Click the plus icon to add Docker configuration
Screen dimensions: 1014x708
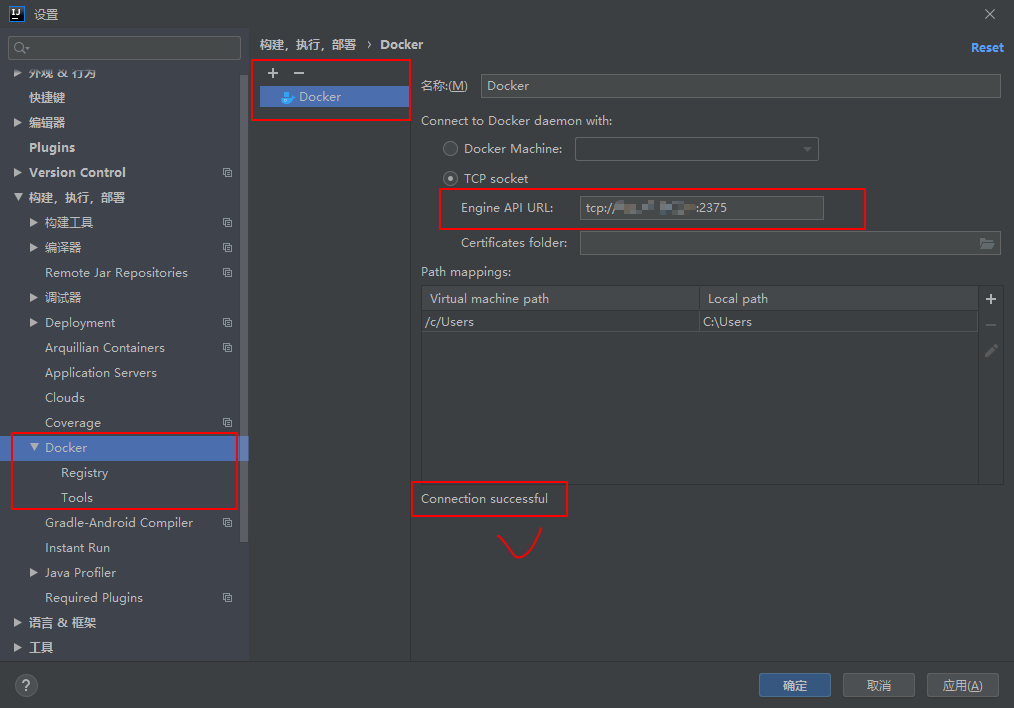click(273, 73)
